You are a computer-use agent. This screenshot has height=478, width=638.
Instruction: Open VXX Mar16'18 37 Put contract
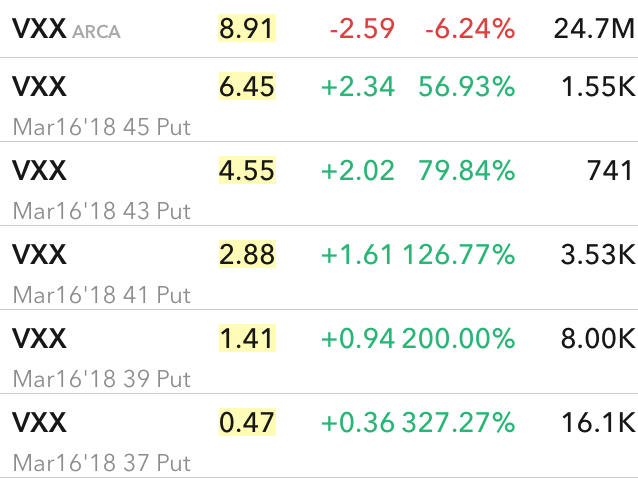319,436
